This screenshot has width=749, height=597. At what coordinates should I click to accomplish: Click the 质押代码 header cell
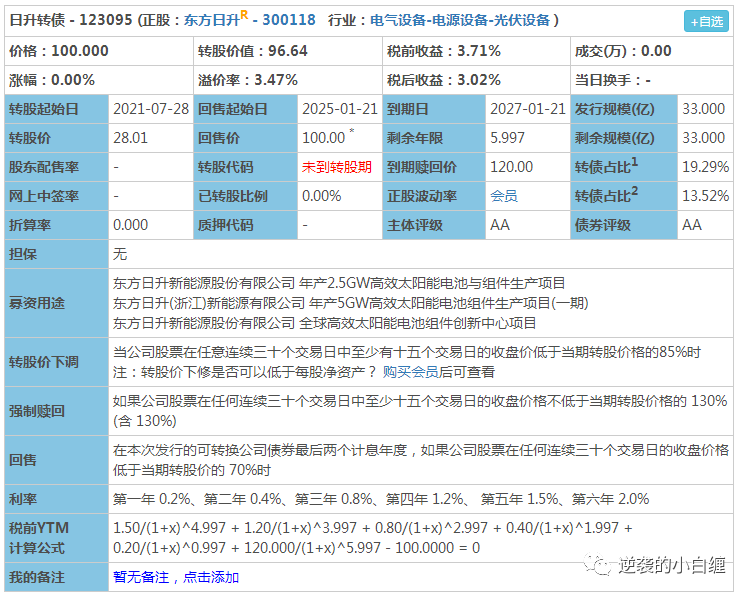[x=246, y=225]
